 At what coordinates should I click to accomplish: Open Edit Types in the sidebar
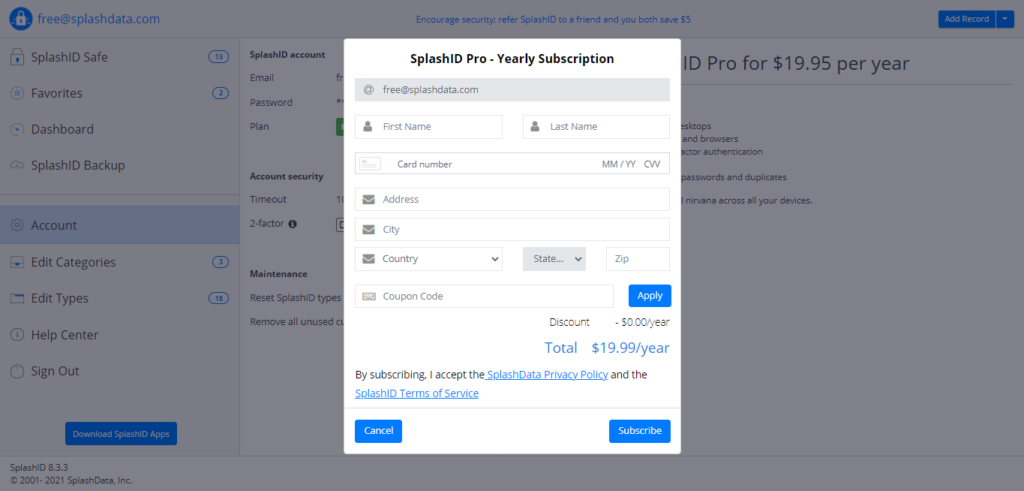pos(60,298)
